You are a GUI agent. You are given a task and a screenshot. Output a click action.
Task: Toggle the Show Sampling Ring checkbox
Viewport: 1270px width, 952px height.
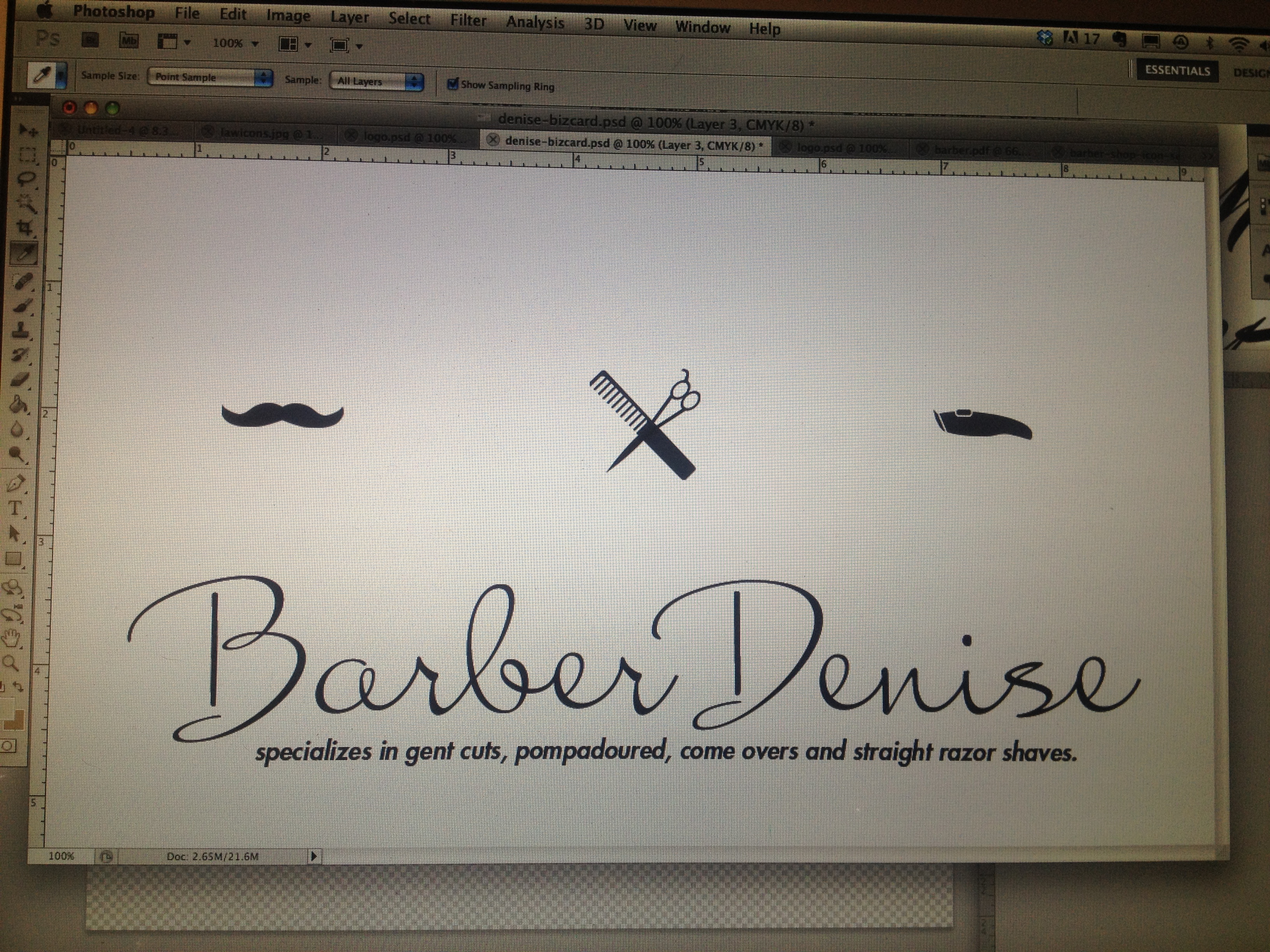coord(453,84)
